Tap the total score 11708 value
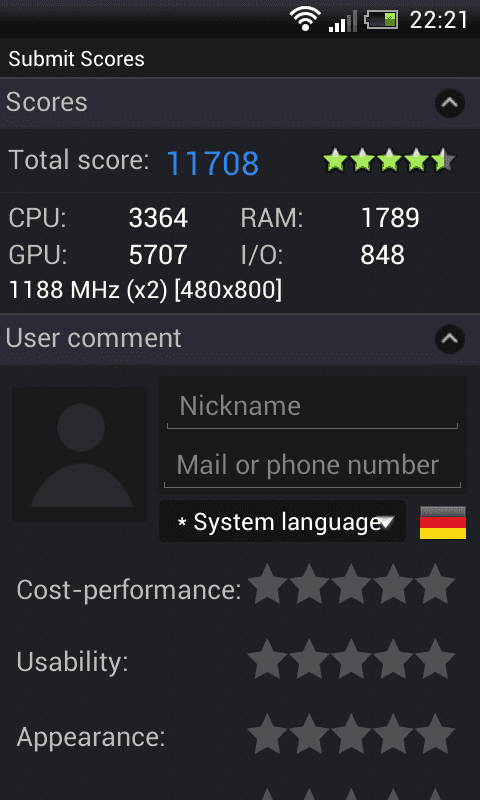The image size is (480, 800). click(x=213, y=163)
